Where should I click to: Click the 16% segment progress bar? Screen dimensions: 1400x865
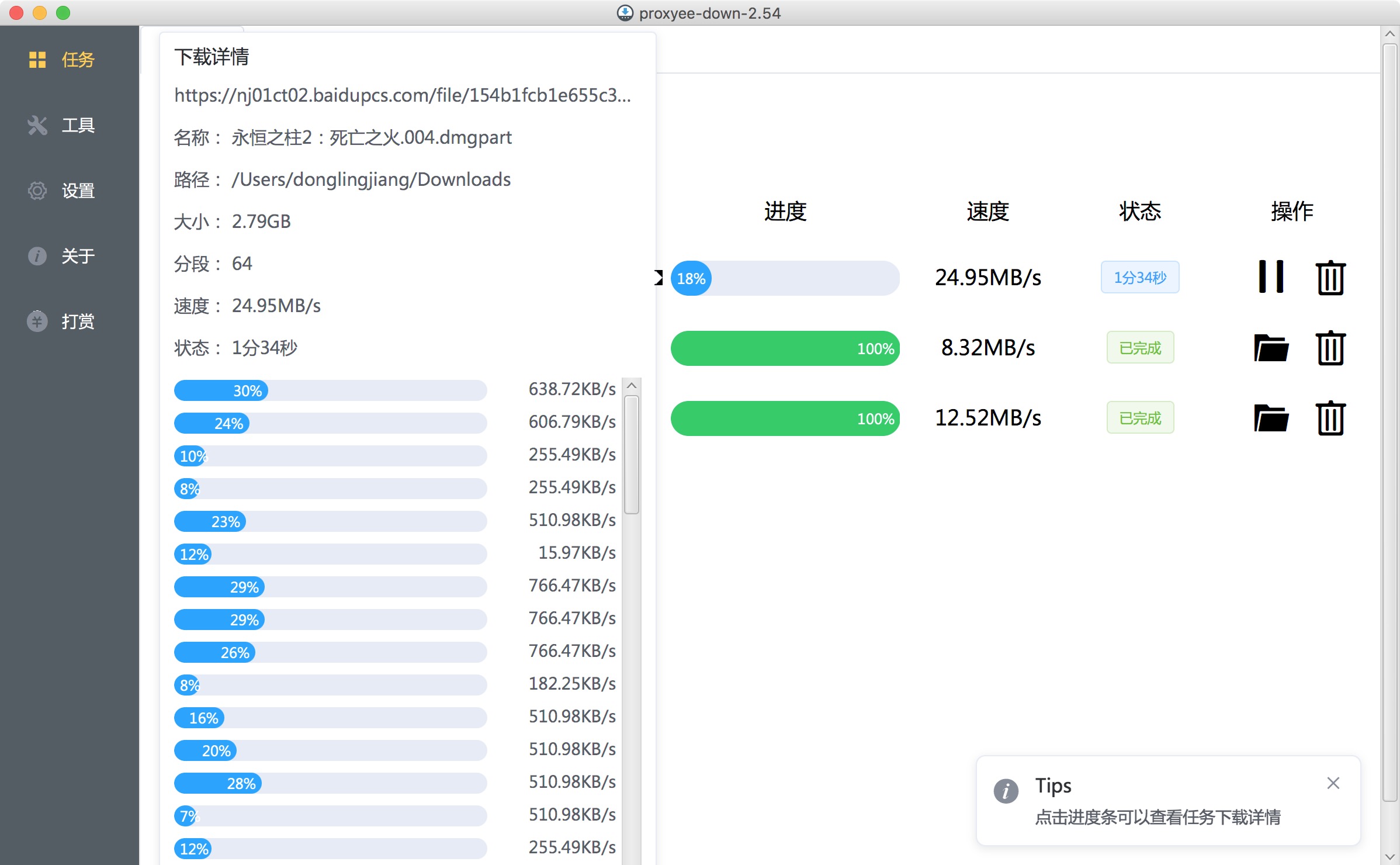click(x=330, y=718)
